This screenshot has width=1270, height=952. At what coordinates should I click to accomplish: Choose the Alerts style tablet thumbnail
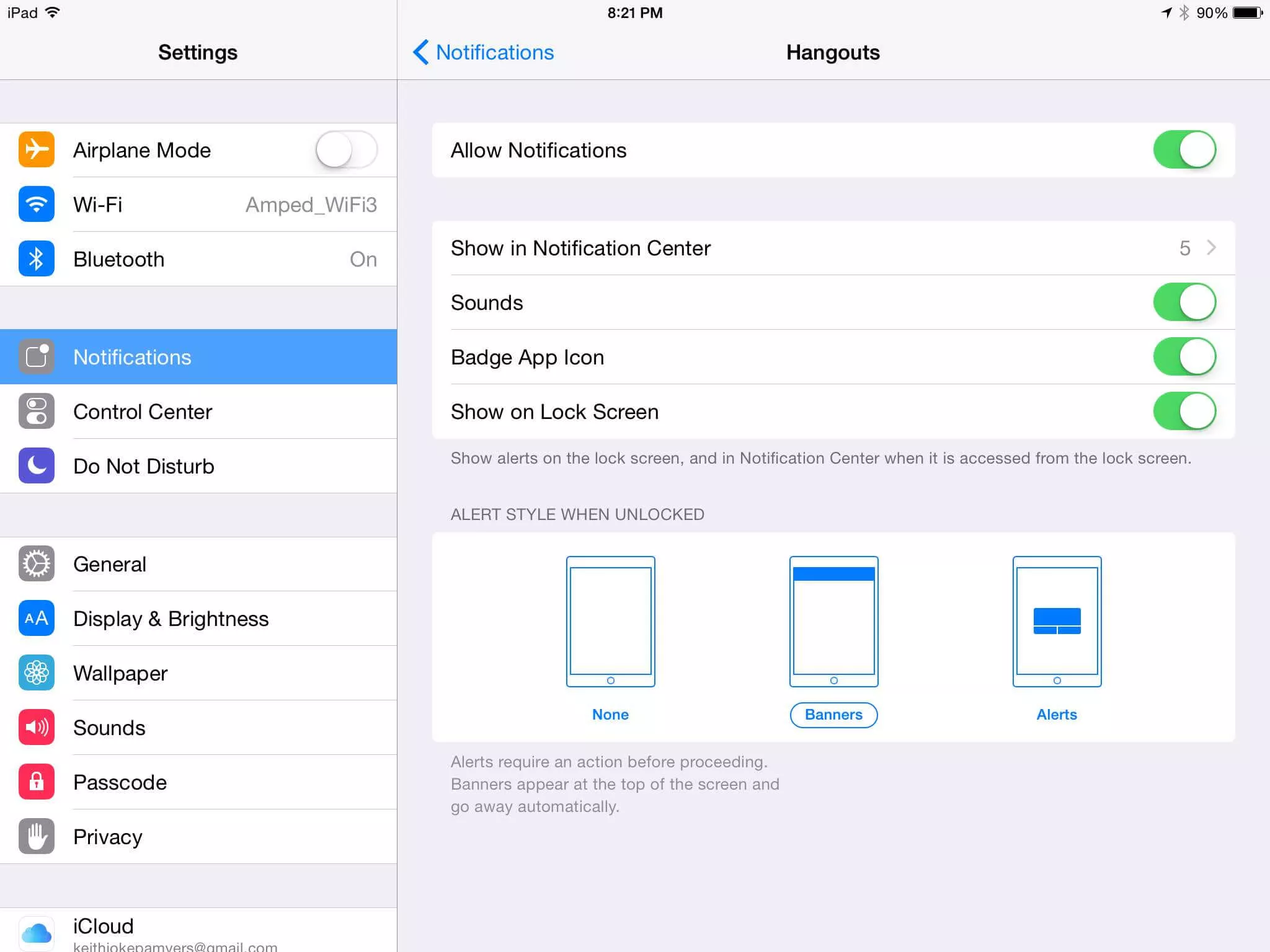click(x=1056, y=621)
